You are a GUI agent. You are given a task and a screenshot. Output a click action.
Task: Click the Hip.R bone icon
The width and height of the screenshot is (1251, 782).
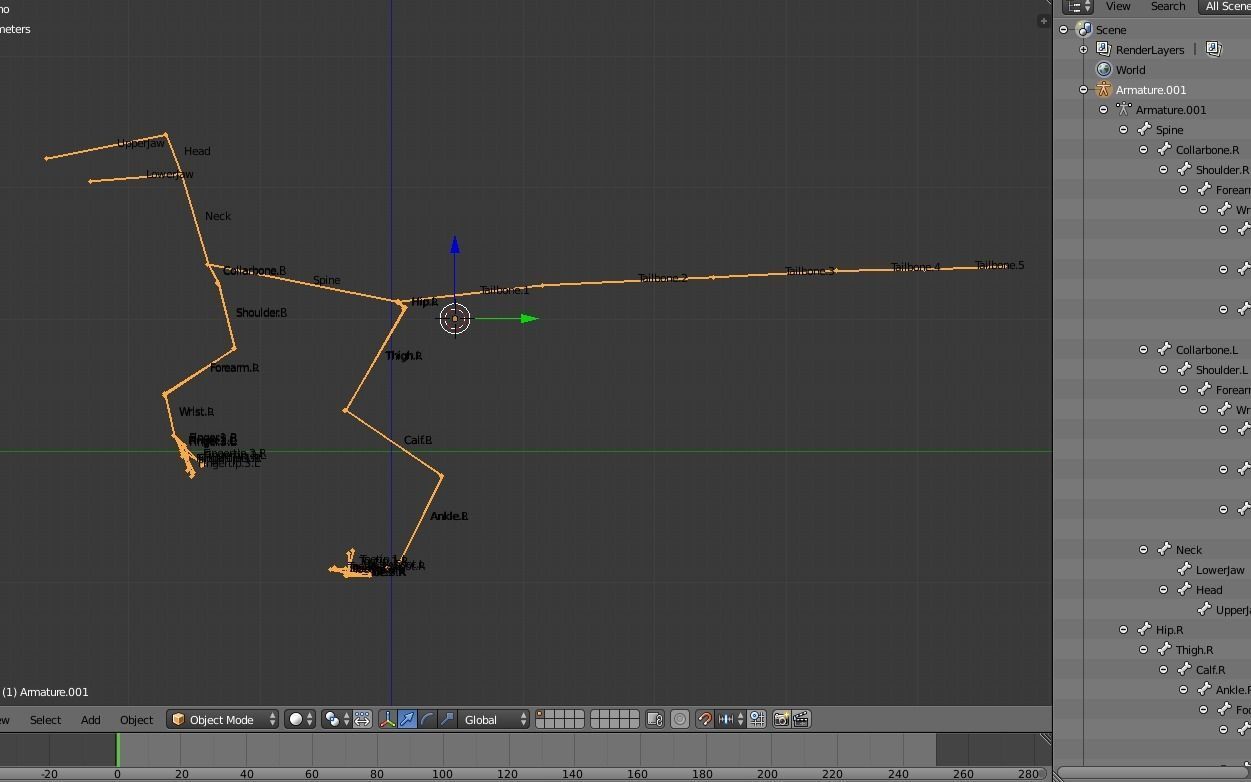point(1144,630)
